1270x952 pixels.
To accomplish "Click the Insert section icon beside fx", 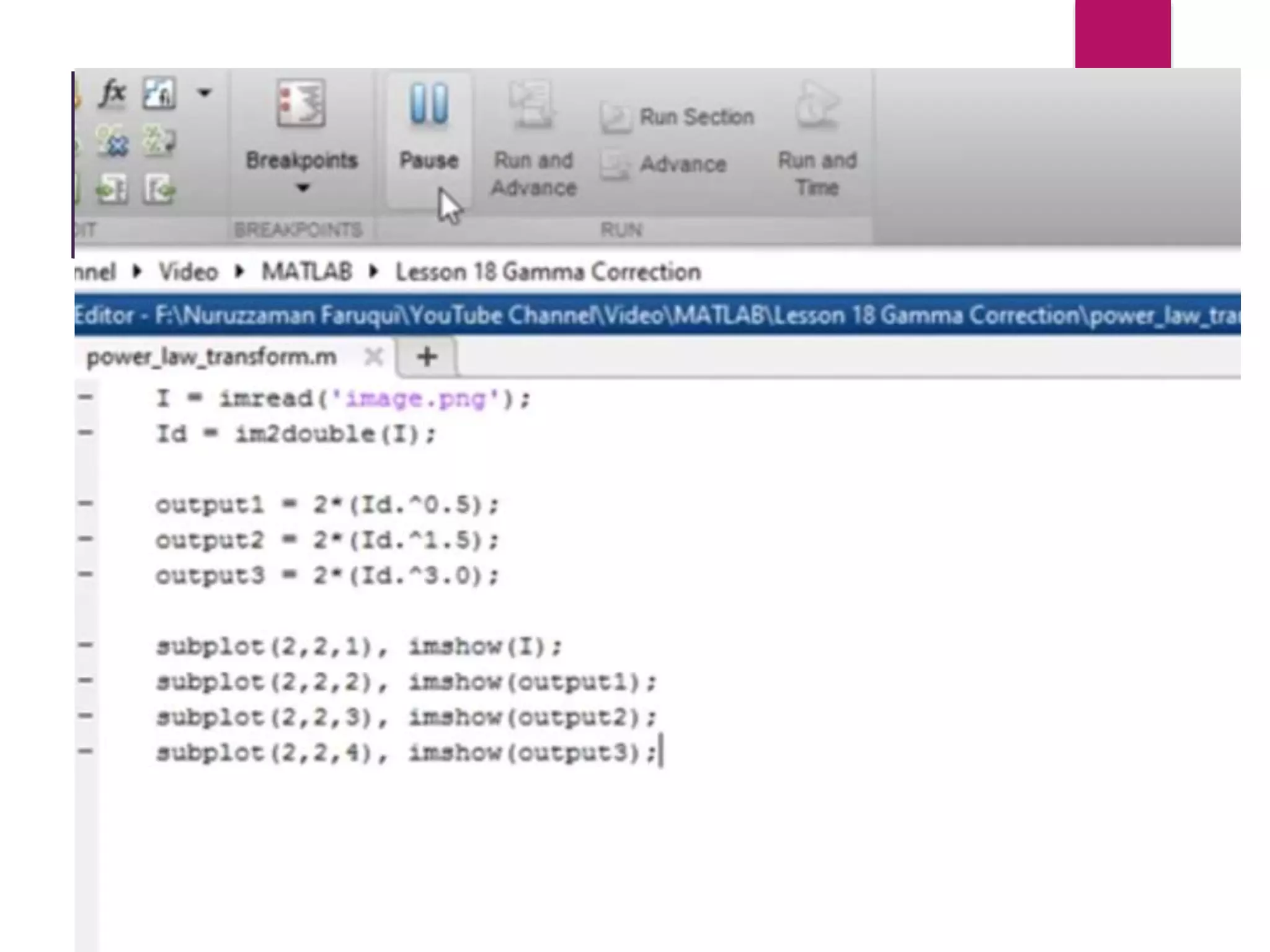I will coord(159,94).
